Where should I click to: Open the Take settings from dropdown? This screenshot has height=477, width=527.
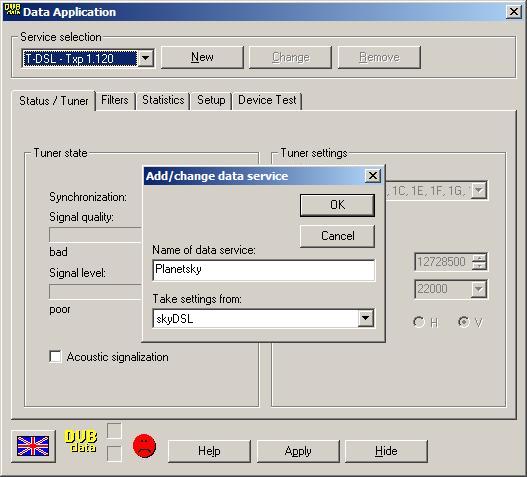[366, 318]
